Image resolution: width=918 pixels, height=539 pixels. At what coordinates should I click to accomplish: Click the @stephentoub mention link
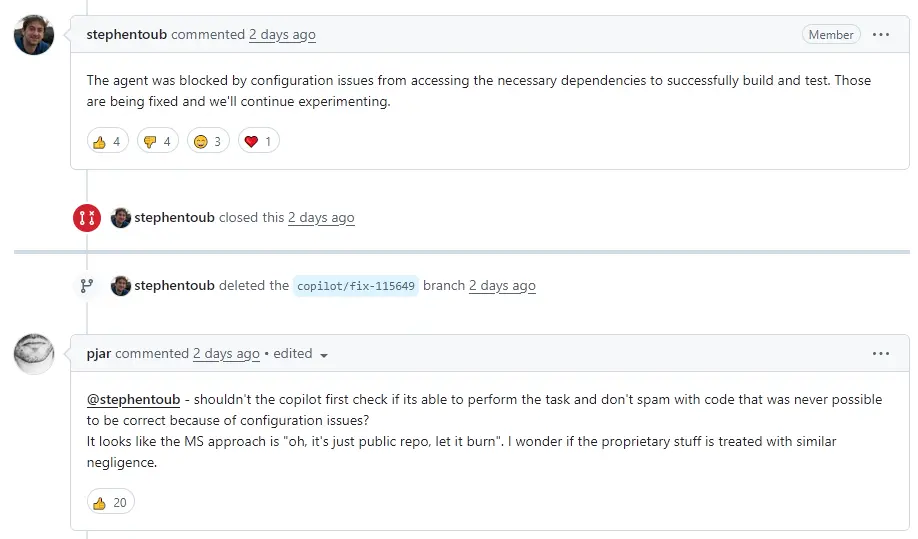[133, 399]
